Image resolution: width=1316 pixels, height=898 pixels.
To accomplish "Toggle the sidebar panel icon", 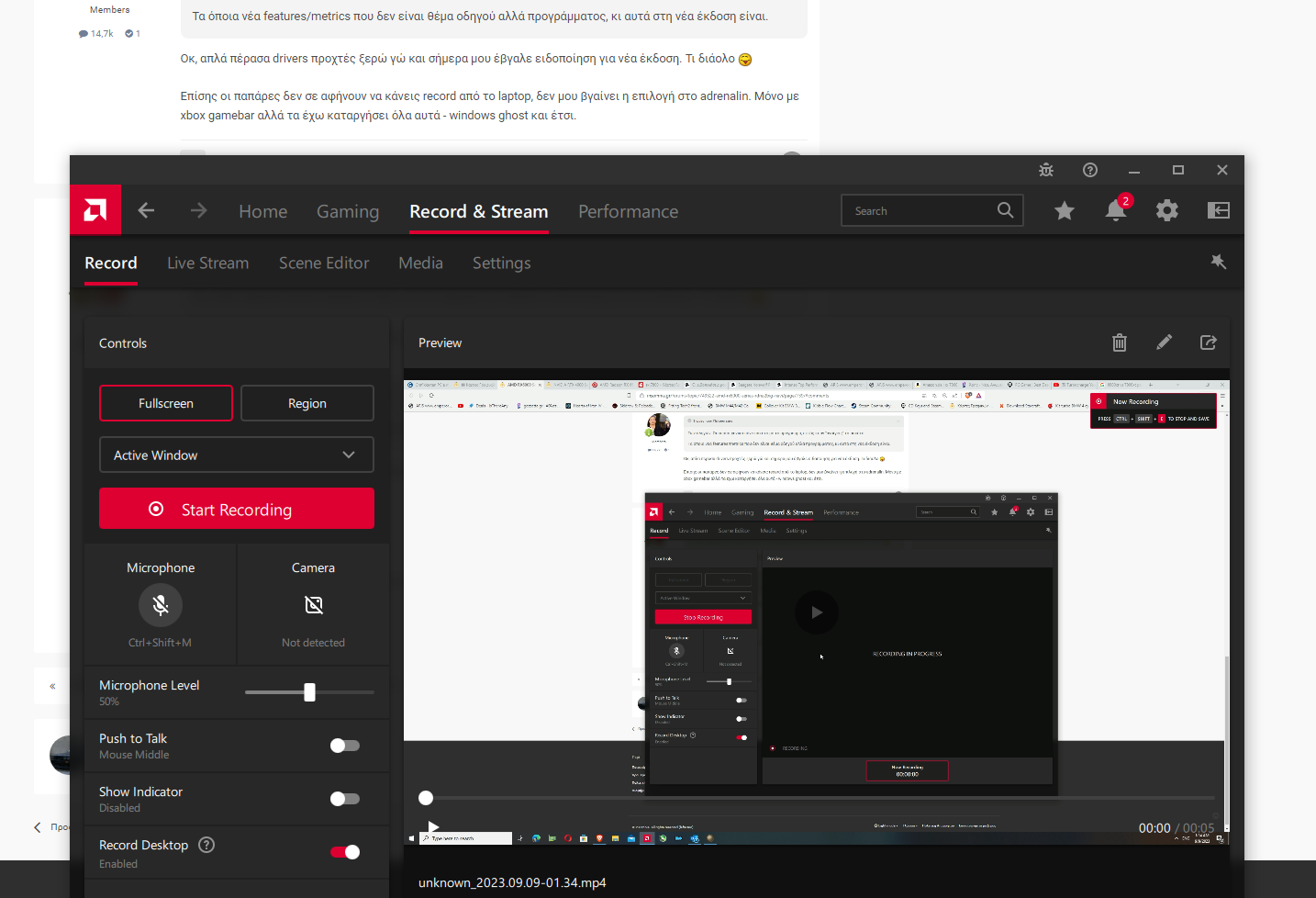I will click(1219, 210).
